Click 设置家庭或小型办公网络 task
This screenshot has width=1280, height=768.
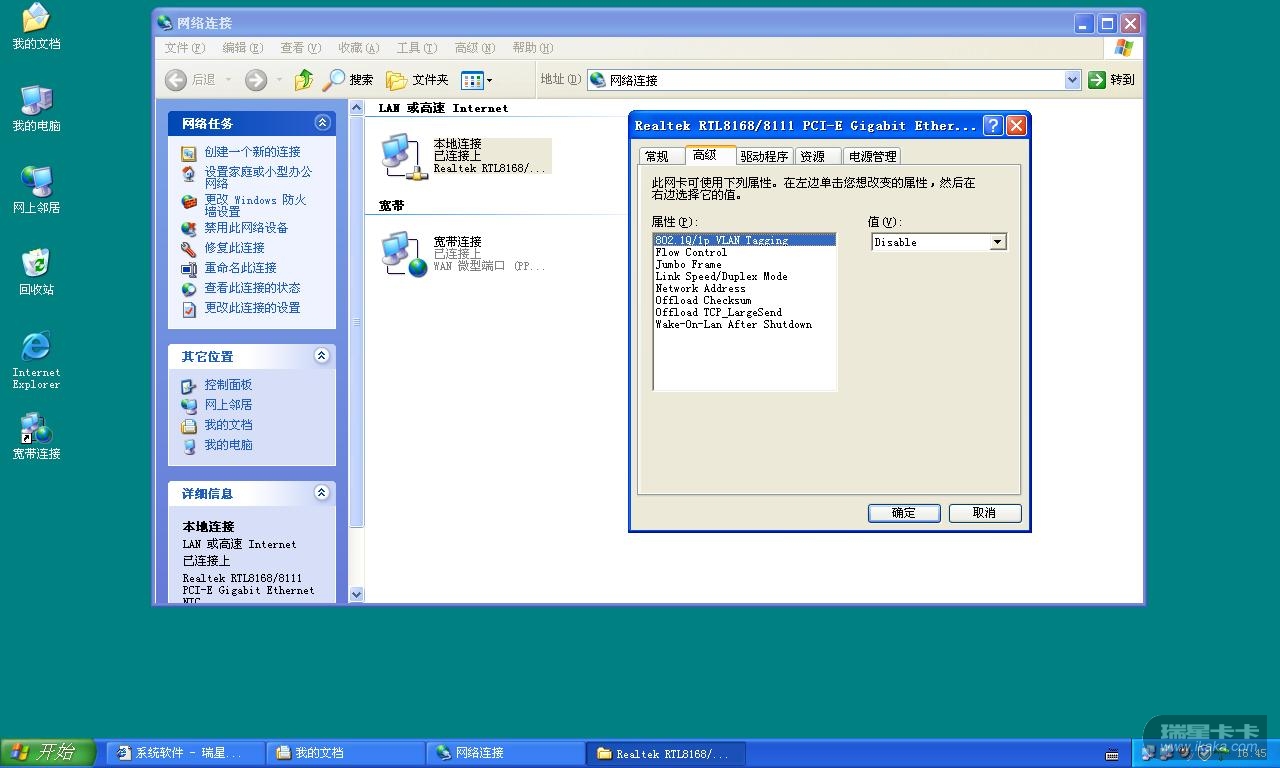258,178
